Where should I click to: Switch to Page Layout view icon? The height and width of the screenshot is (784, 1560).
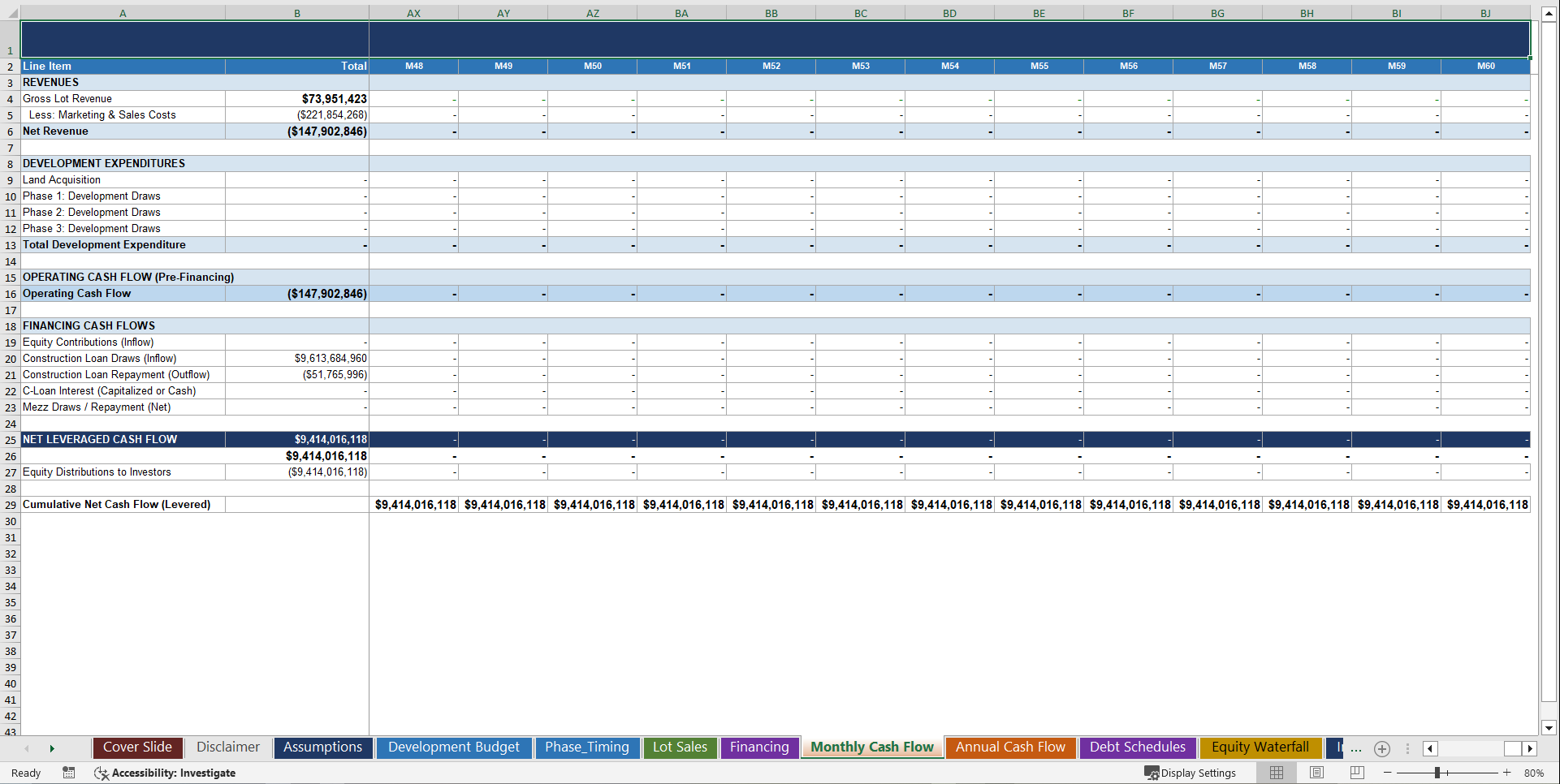[1316, 773]
